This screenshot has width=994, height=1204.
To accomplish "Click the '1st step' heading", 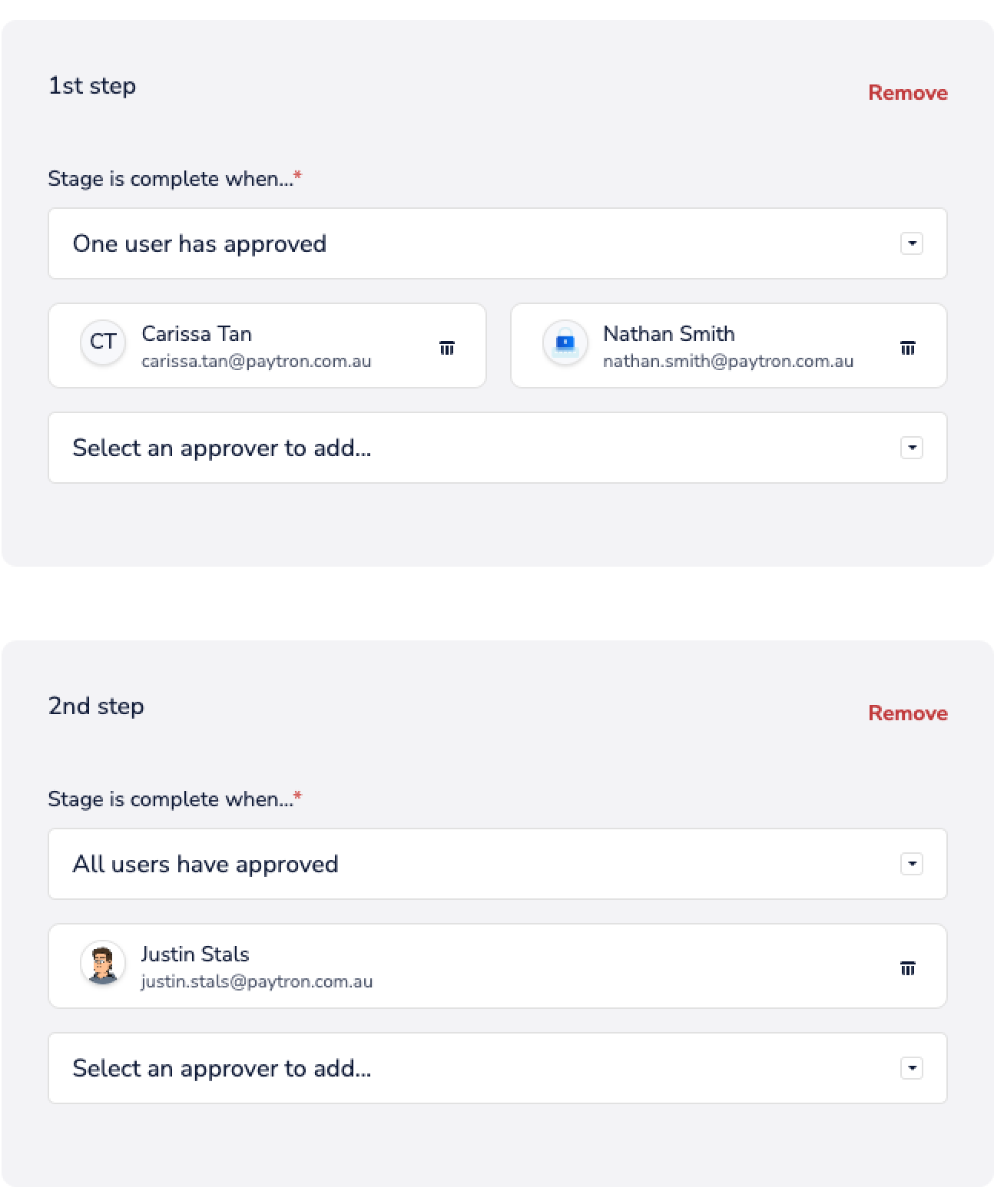I will (92, 85).
